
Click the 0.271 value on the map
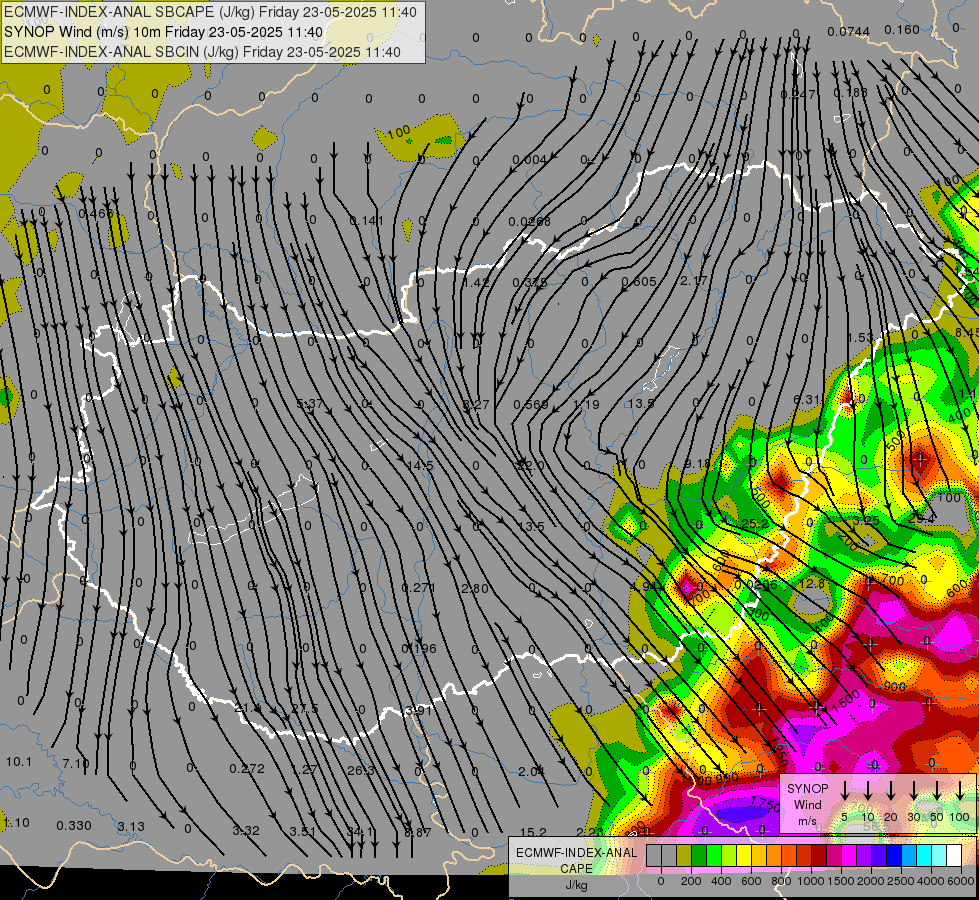[x=418, y=588]
